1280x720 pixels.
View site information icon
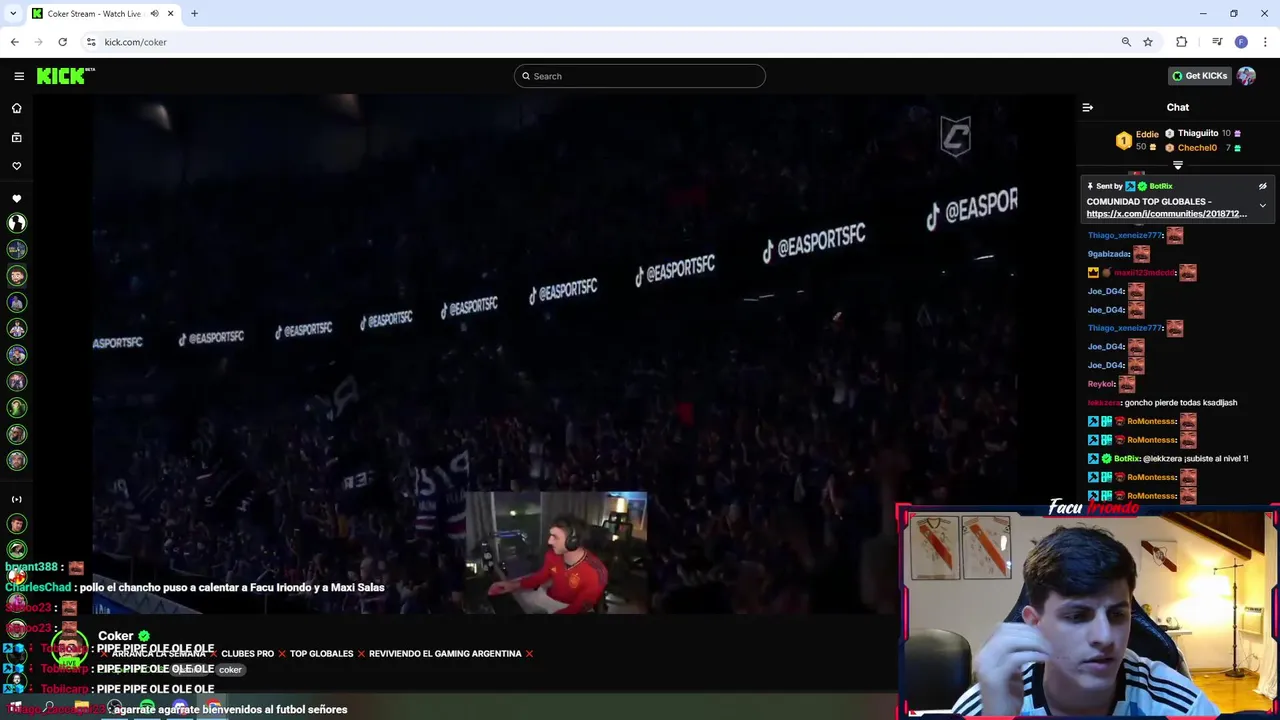91,42
